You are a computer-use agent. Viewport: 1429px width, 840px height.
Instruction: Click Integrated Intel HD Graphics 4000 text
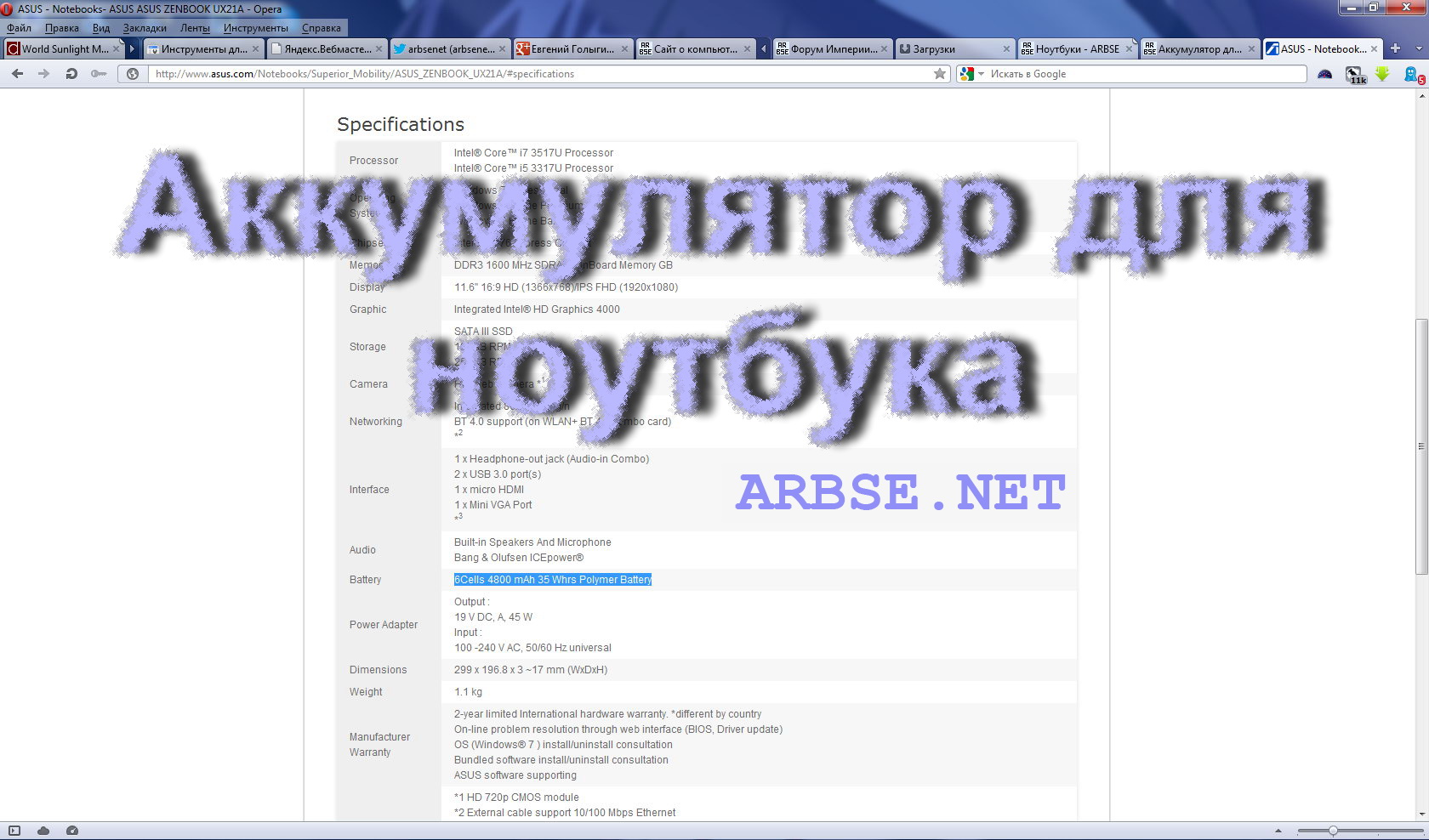click(537, 309)
